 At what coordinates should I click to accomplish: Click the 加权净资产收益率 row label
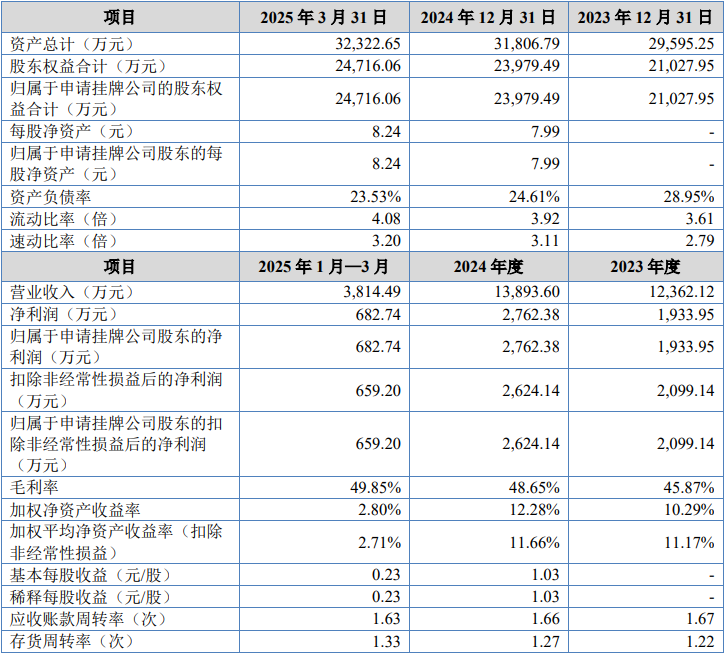tap(75, 510)
